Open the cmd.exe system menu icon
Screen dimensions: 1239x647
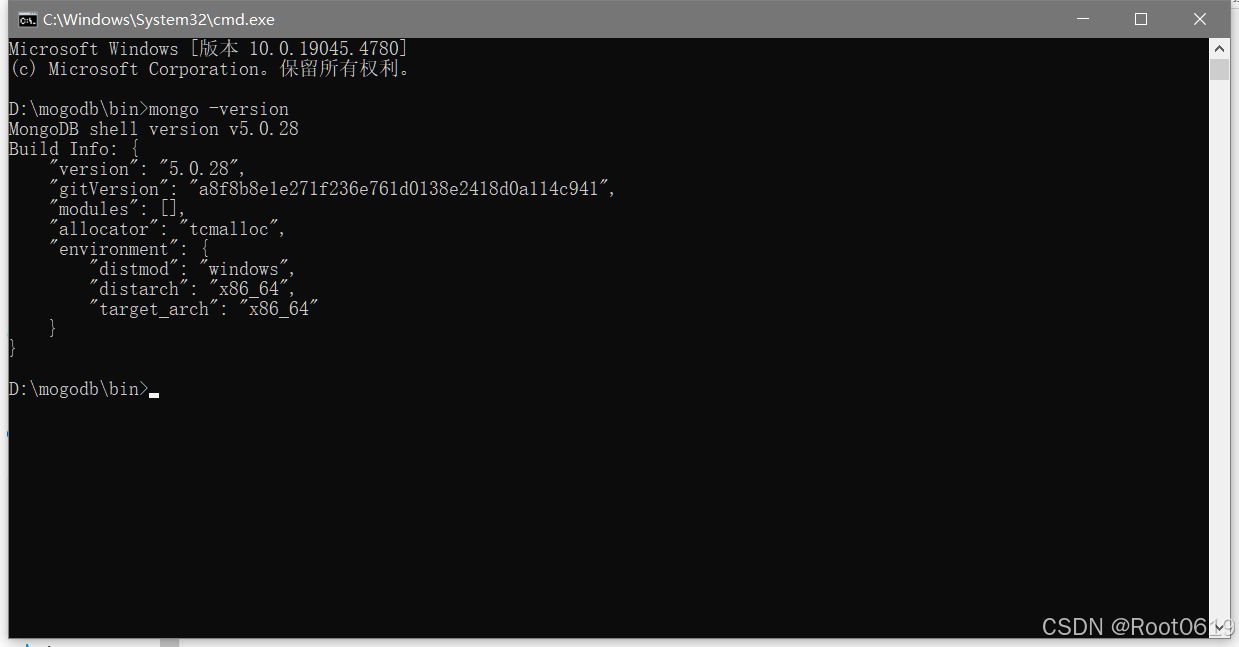click(x=28, y=19)
